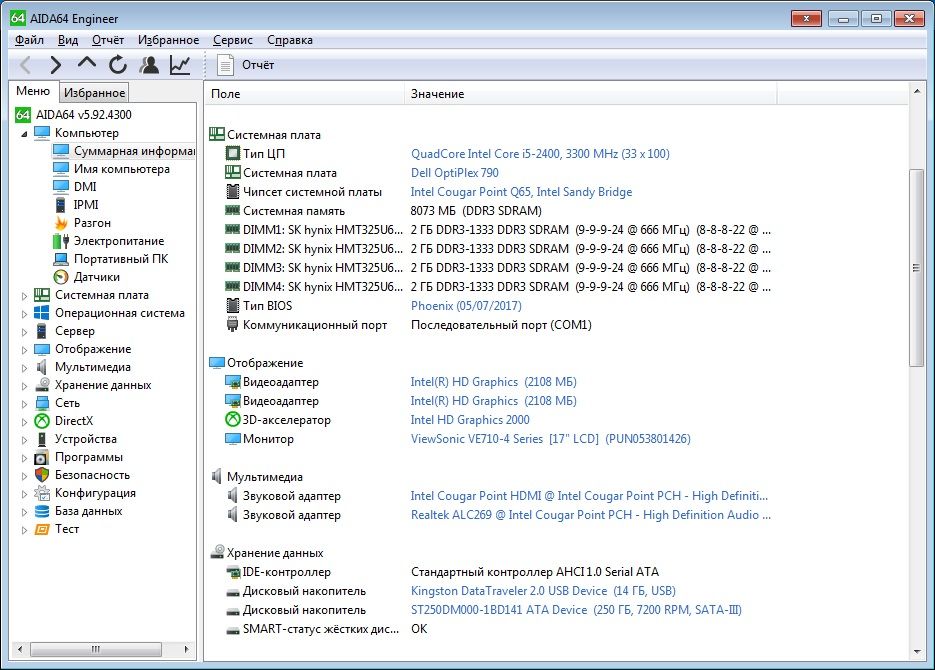Switch to the Избранное tab in sidebar
The height and width of the screenshot is (670, 935).
point(95,93)
